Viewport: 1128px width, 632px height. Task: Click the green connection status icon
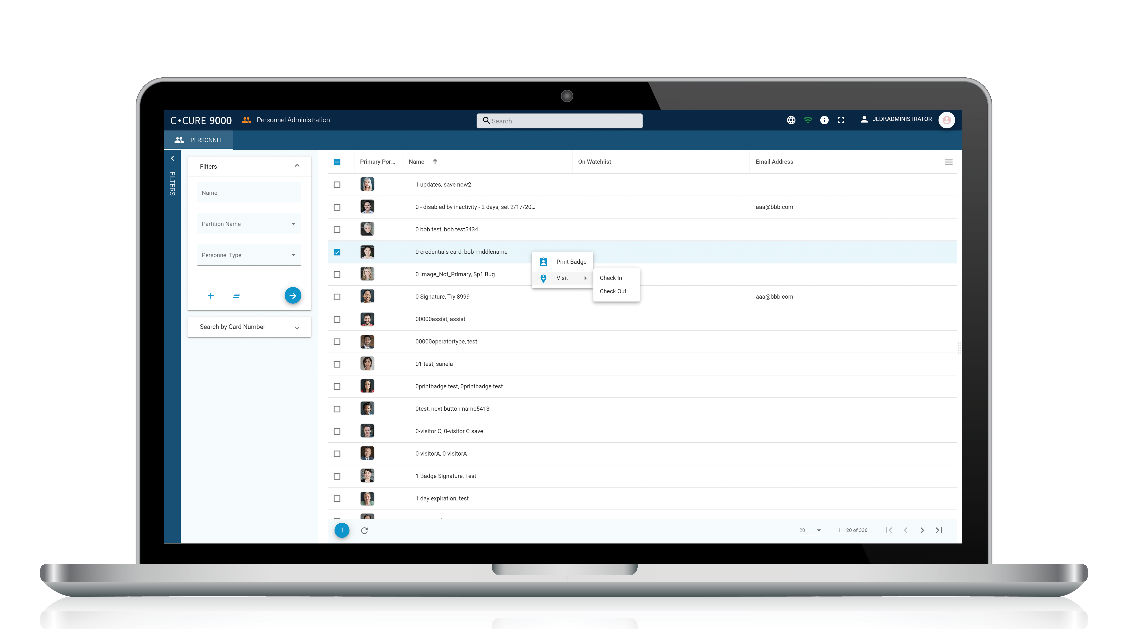(808, 120)
